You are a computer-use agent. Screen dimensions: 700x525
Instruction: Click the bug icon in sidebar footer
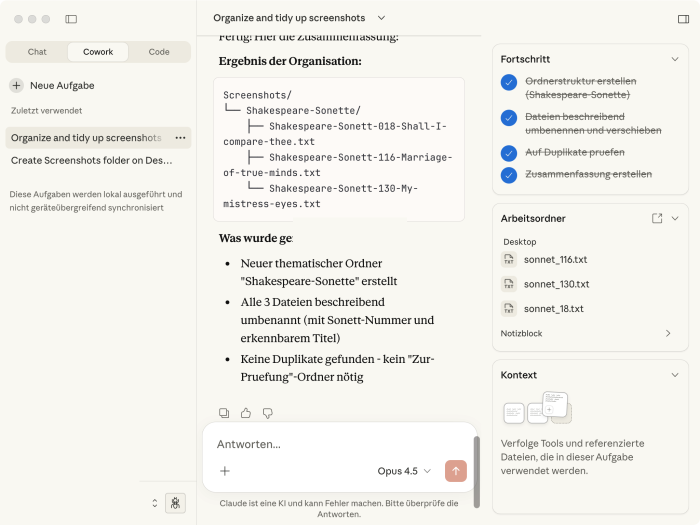(175, 502)
